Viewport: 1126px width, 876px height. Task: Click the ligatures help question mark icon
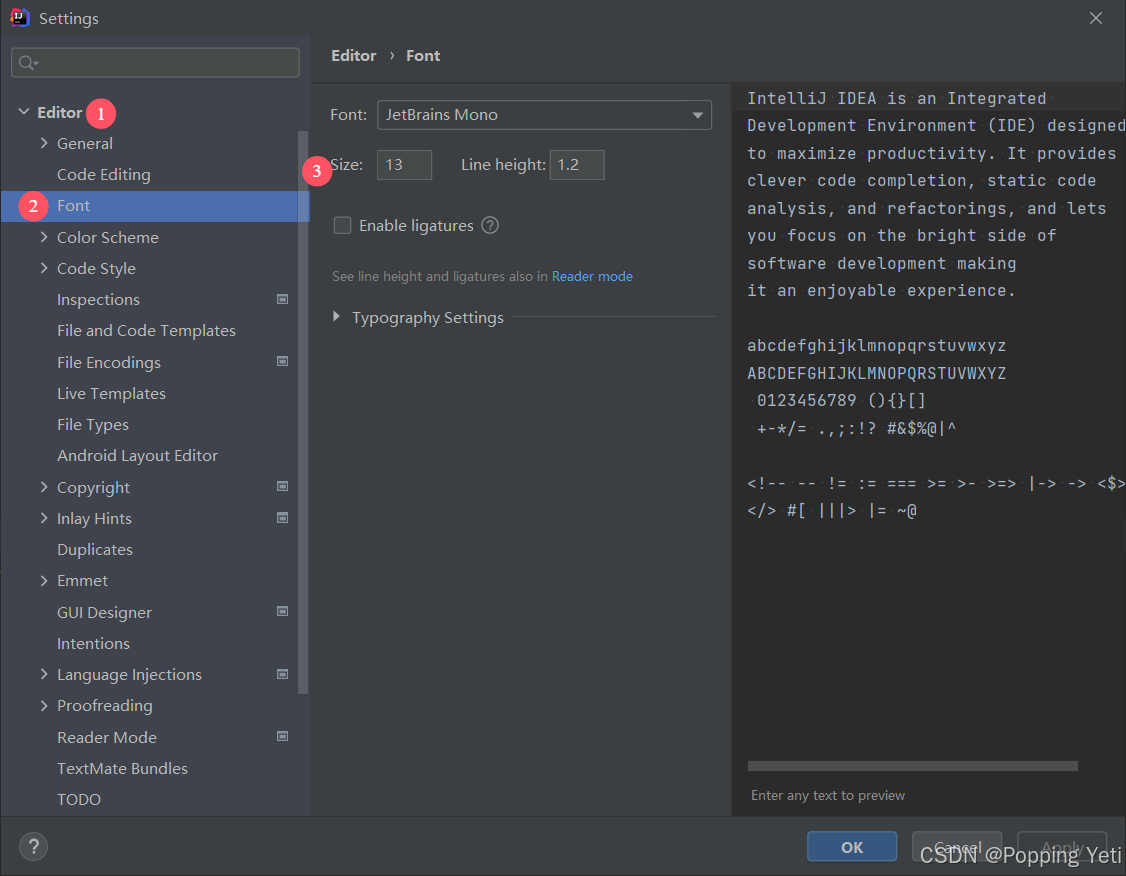point(490,225)
